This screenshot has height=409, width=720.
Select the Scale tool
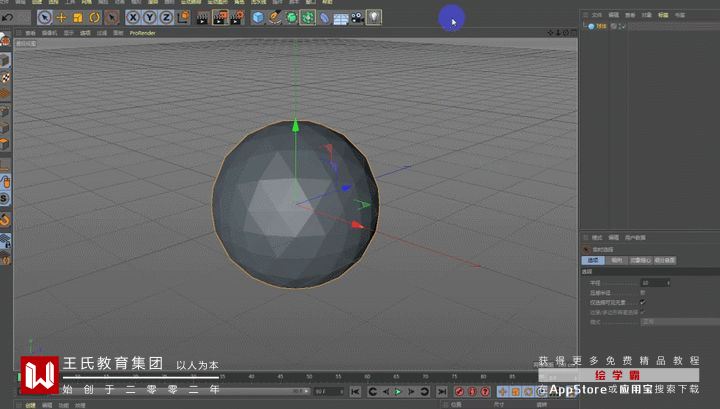[78, 18]
